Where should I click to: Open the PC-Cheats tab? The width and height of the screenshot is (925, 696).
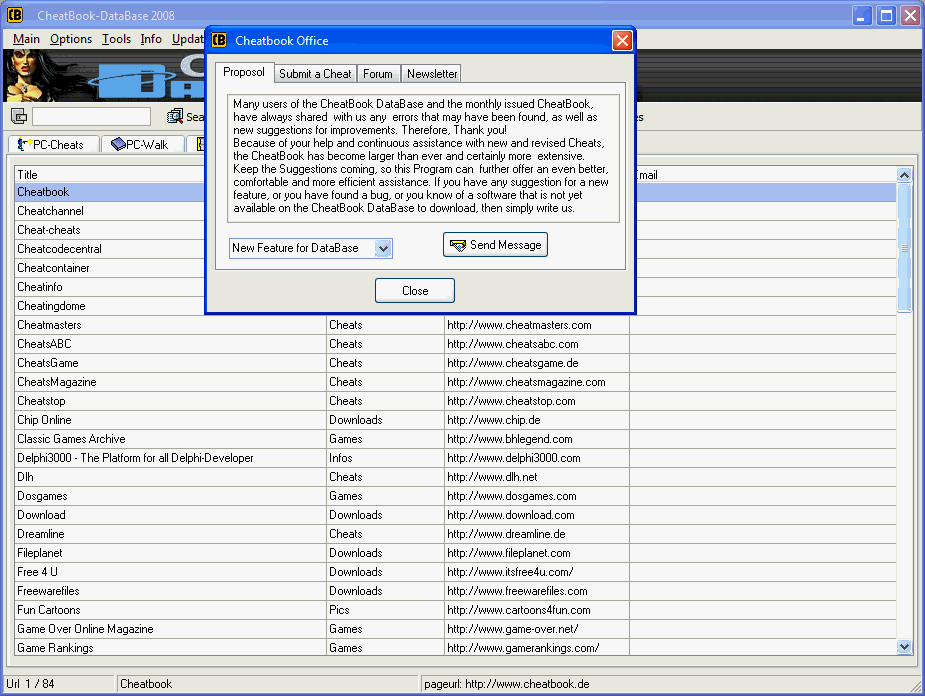pyautogui.click(x=52, y=145)
